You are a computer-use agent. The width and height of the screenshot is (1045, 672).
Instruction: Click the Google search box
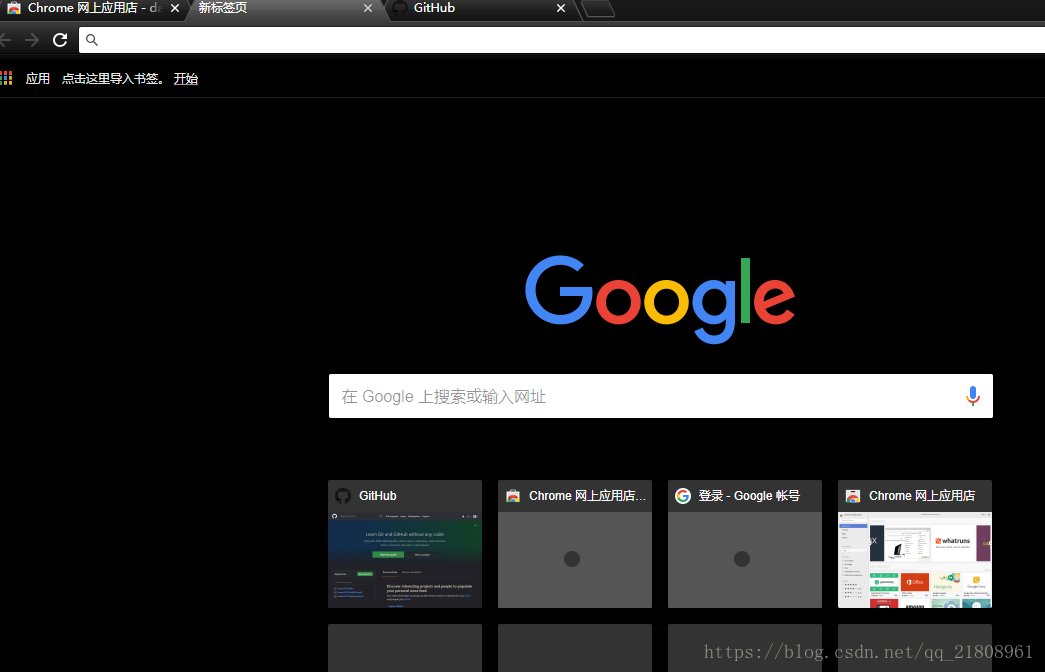tap(660, 396)
